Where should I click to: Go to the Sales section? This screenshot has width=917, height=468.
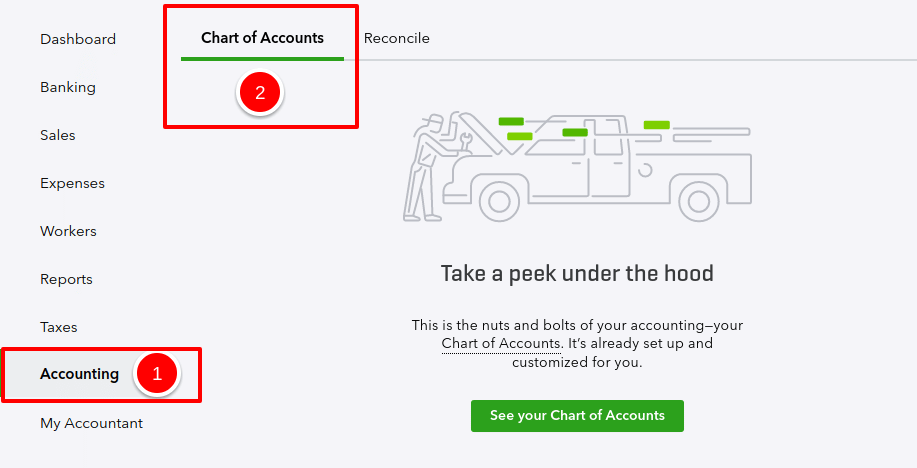tap(57, 135)
